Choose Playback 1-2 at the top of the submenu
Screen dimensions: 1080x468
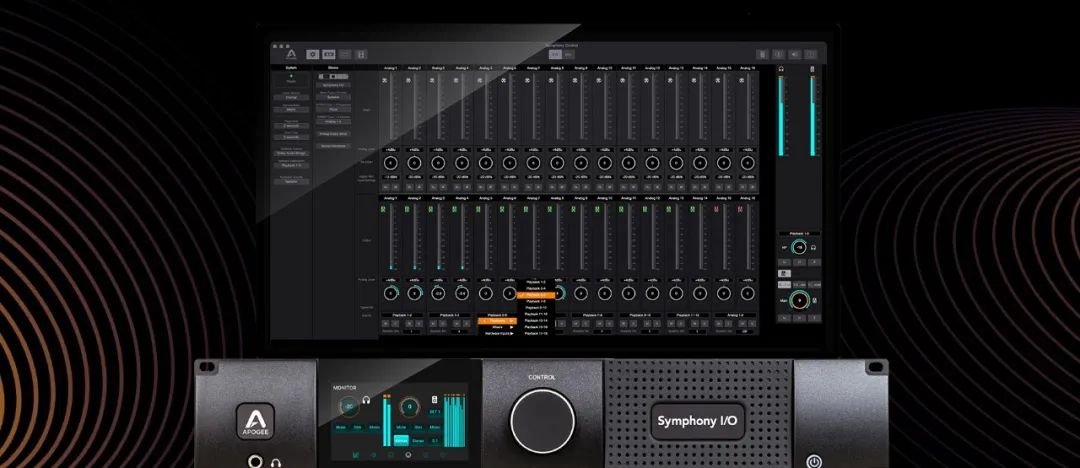[x=535, y=283]
